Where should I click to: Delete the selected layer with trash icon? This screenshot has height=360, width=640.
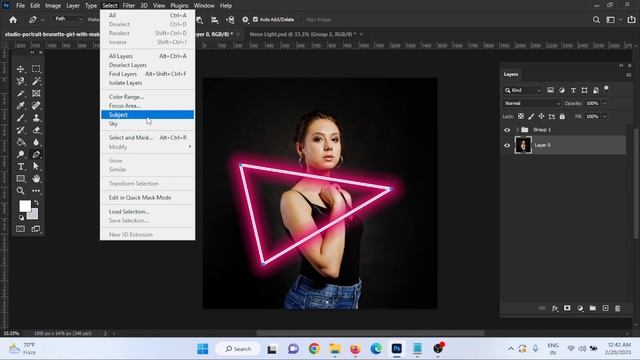pos(618,308)
